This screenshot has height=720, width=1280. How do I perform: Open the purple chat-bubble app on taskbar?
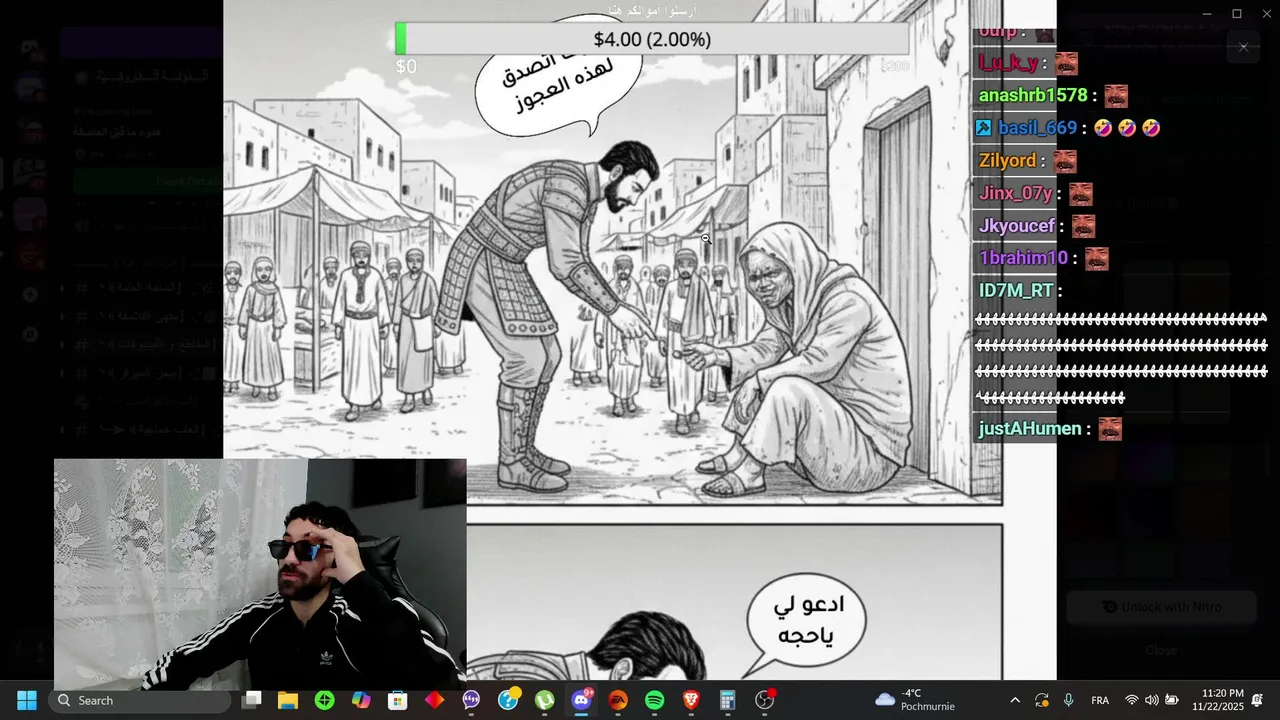pos(471,700)
